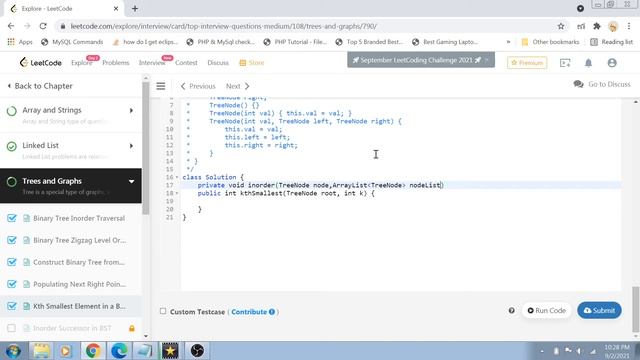
Task: Open the media control icon beside the bookmark star
Action: tap(581, 26)
